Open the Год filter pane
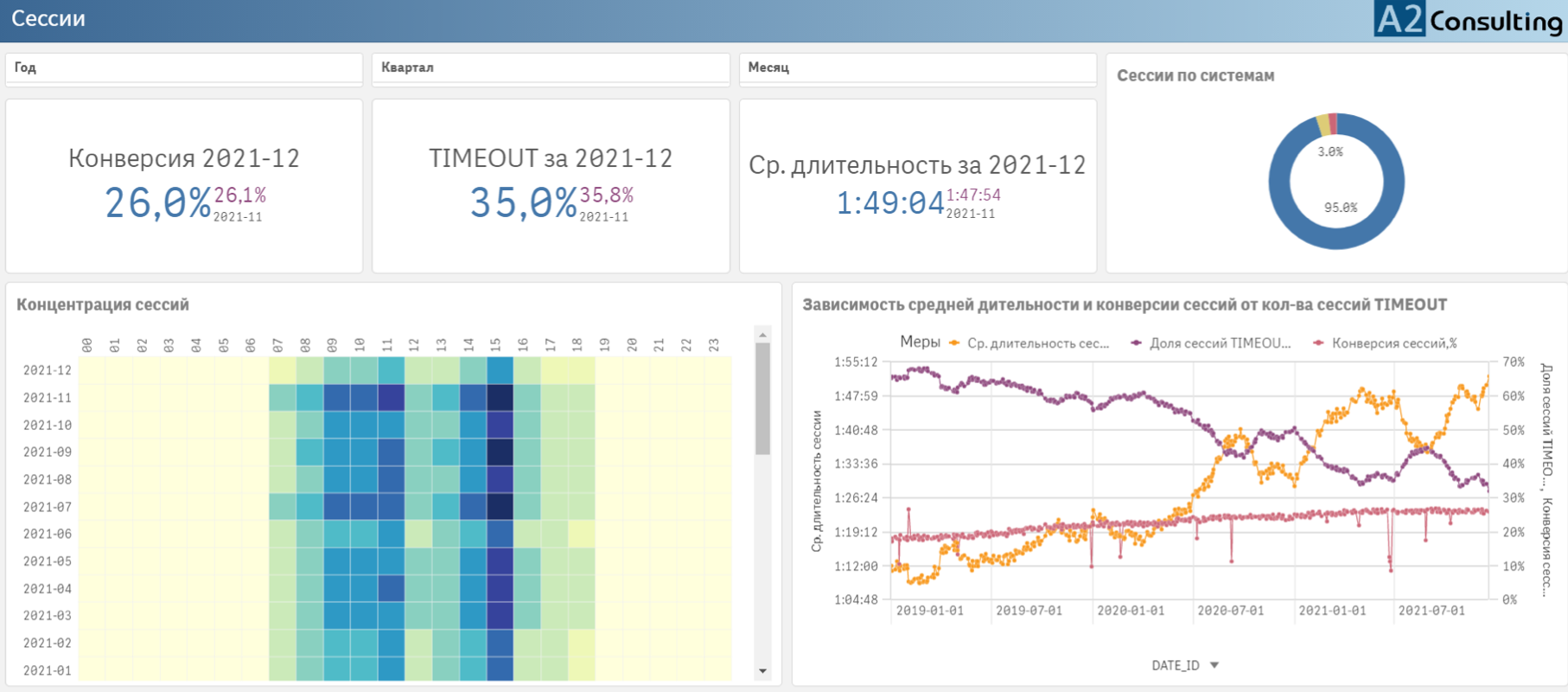 click(x=183, y=67)
